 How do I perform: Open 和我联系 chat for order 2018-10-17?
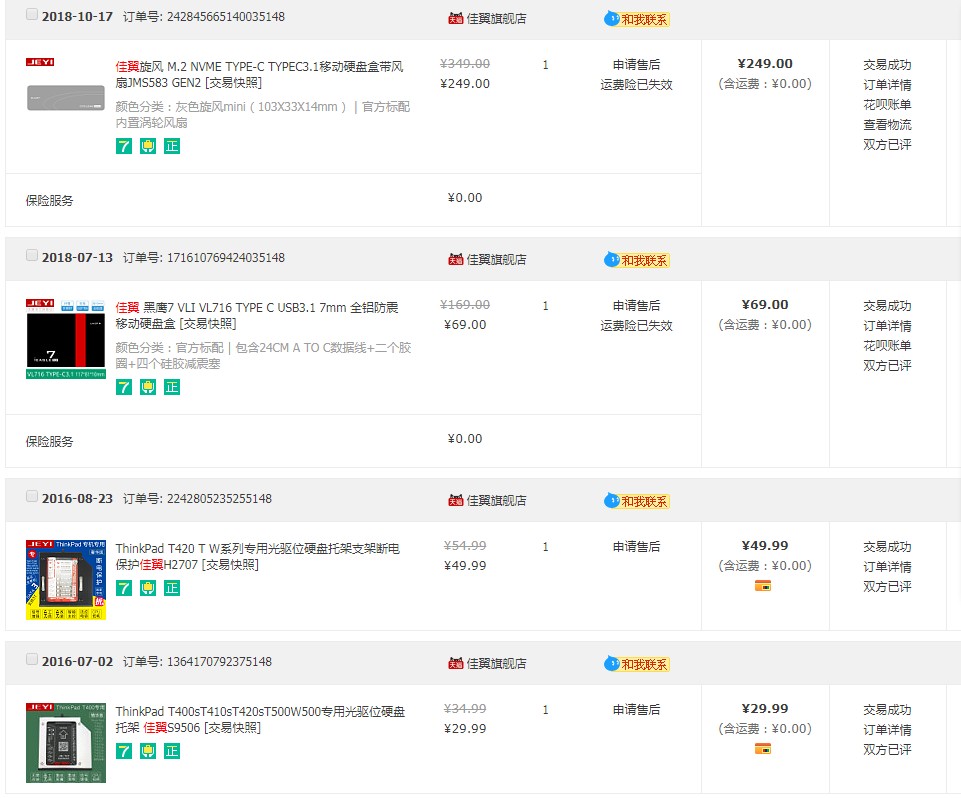click(637, 19)
